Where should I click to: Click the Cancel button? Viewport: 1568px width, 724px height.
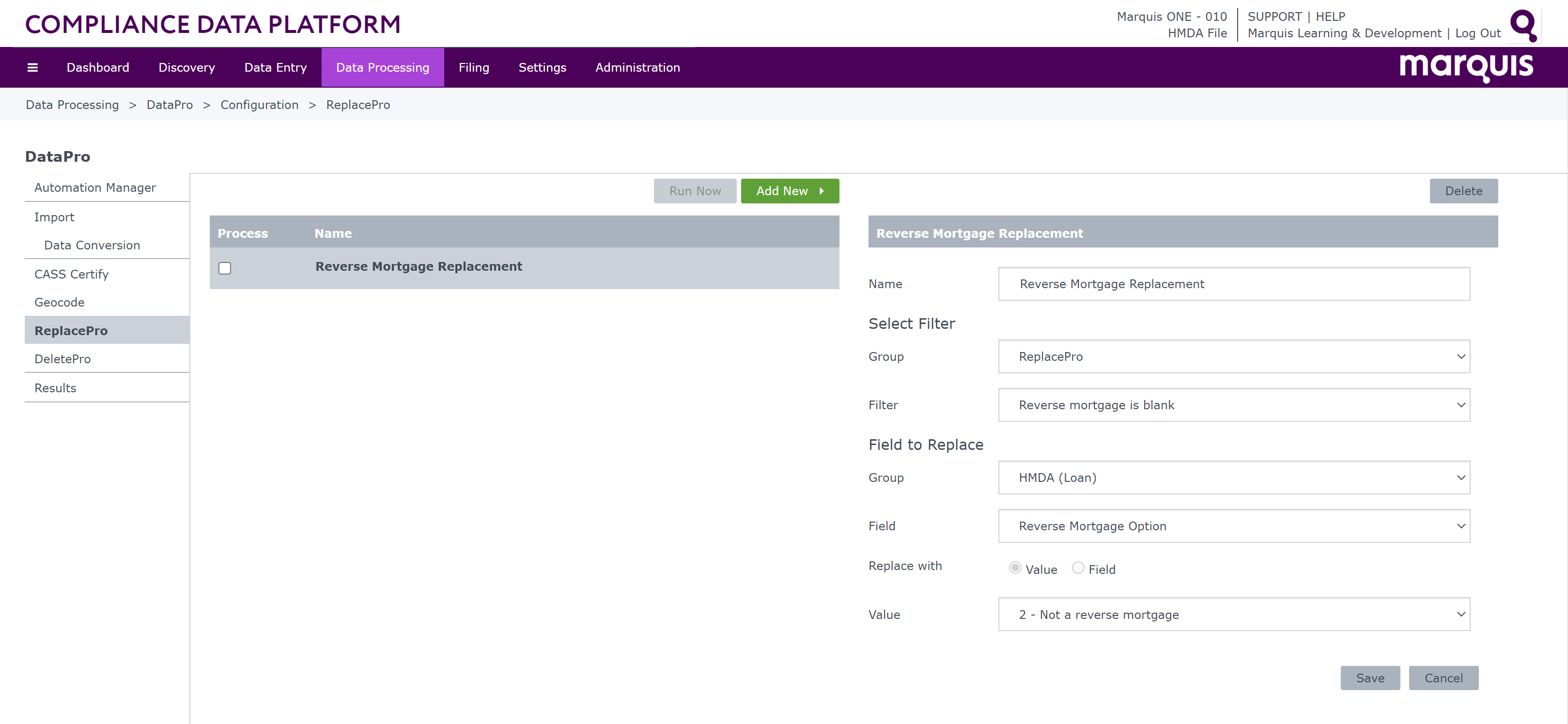point(1444,678)
